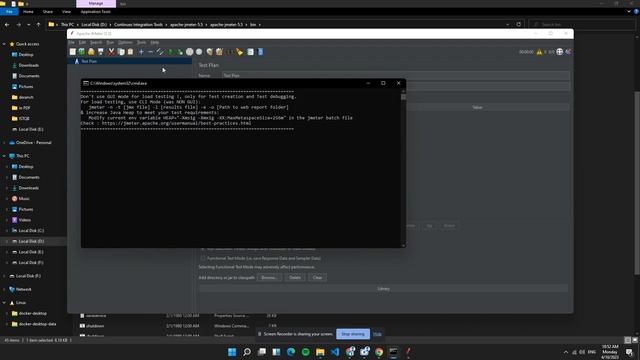
Task: Click the Refresh button next to address bar
Action: tap(518, 24)
